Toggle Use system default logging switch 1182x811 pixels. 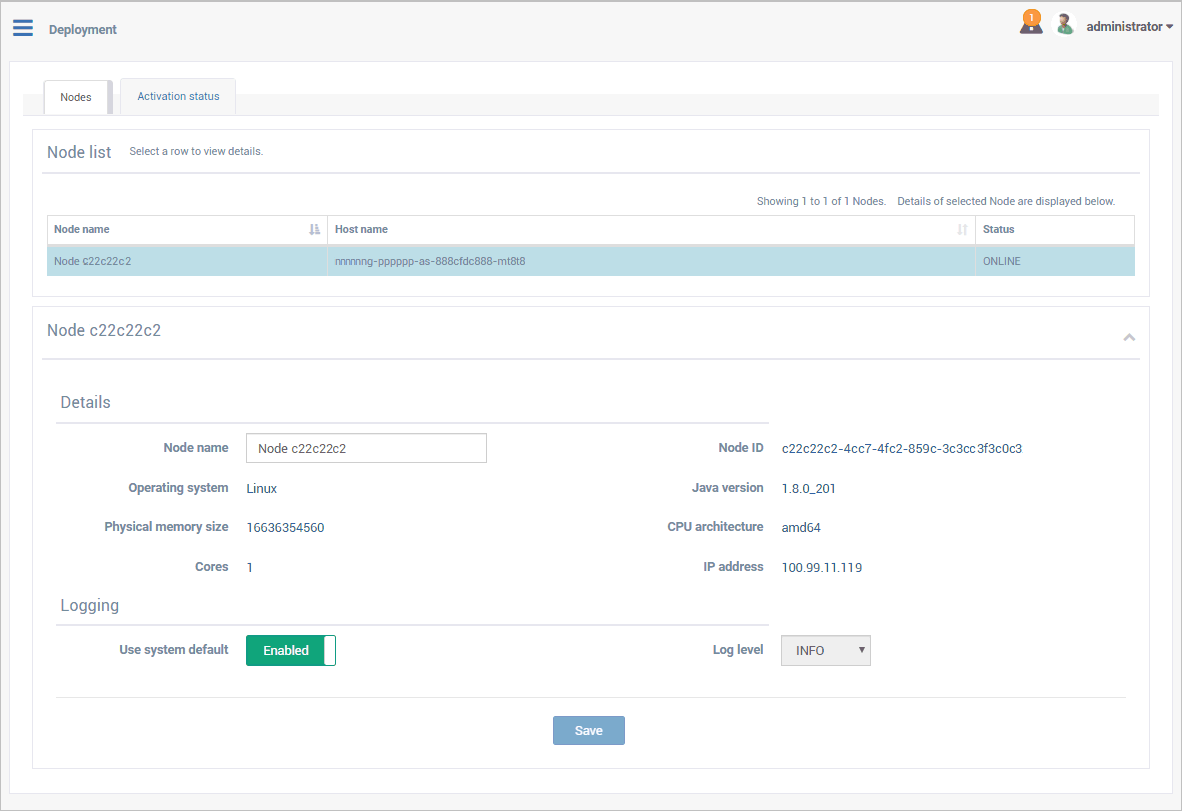tap(290, 651)
